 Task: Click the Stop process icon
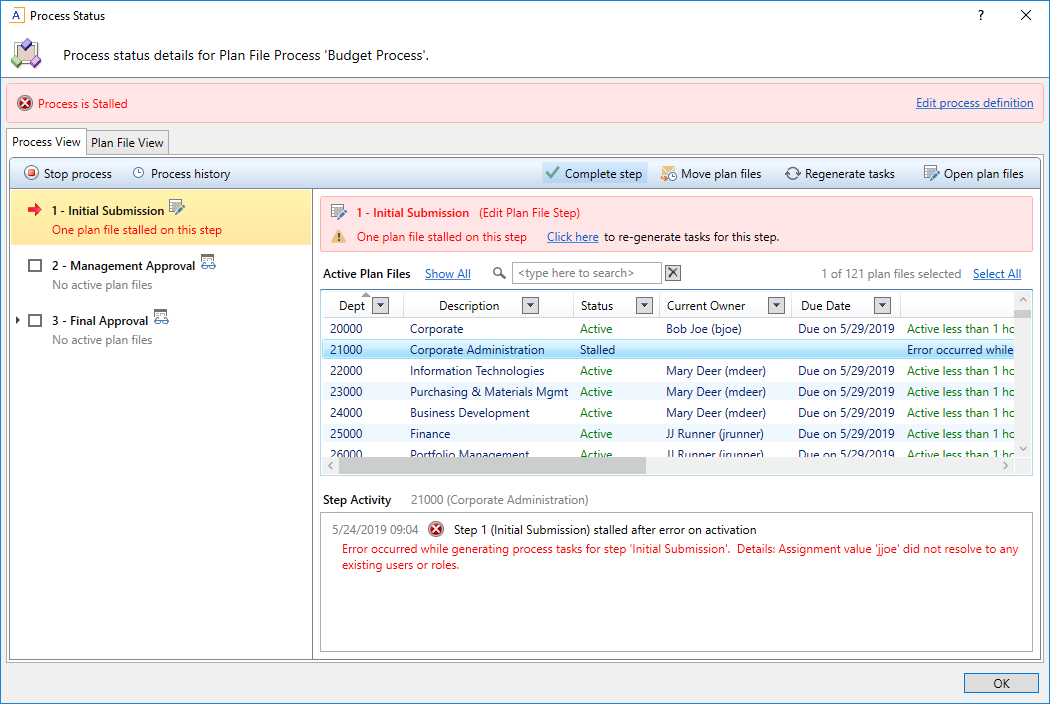[31, 174]
